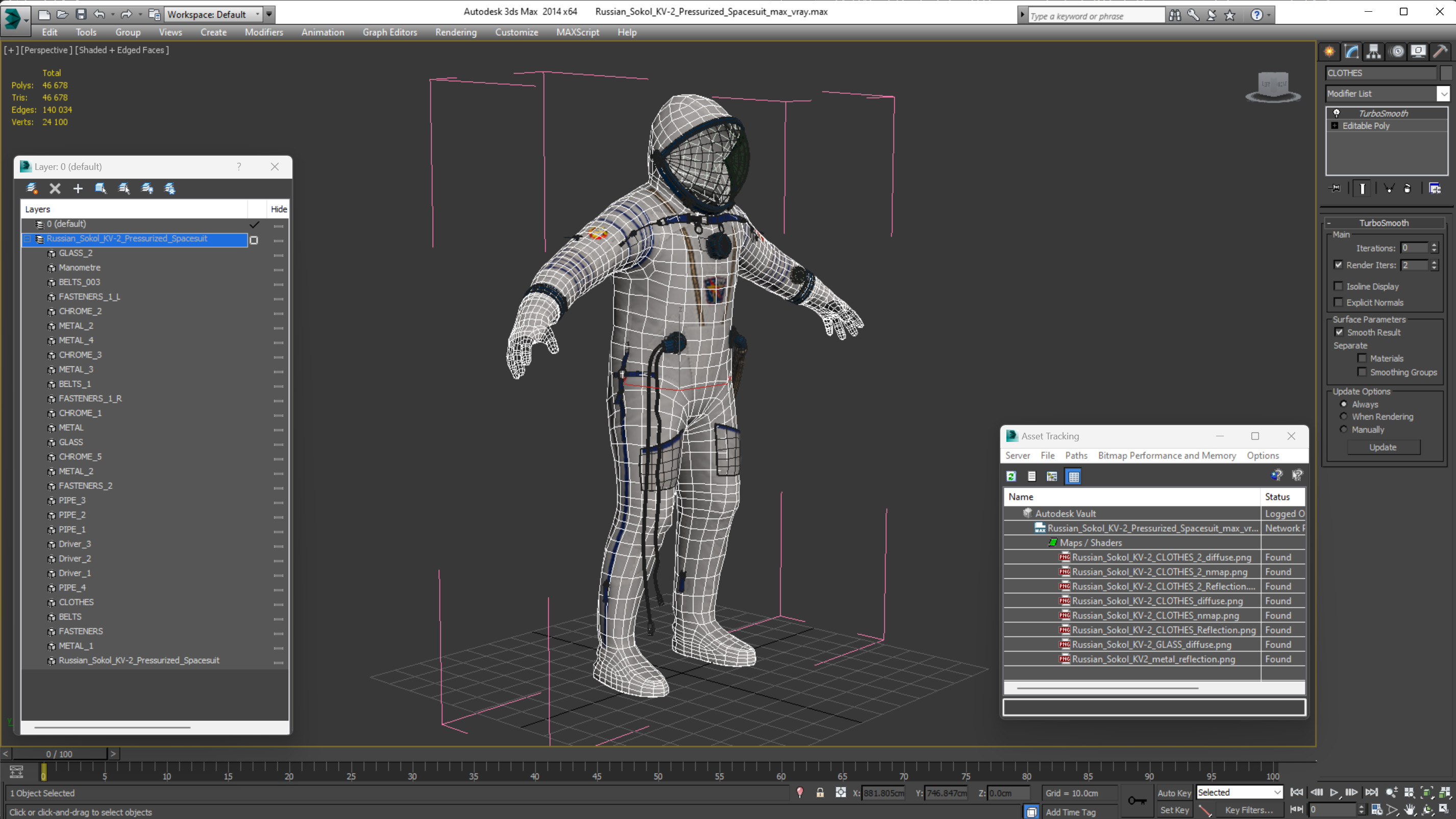Click the Perspective viewport label

(46, 49)
